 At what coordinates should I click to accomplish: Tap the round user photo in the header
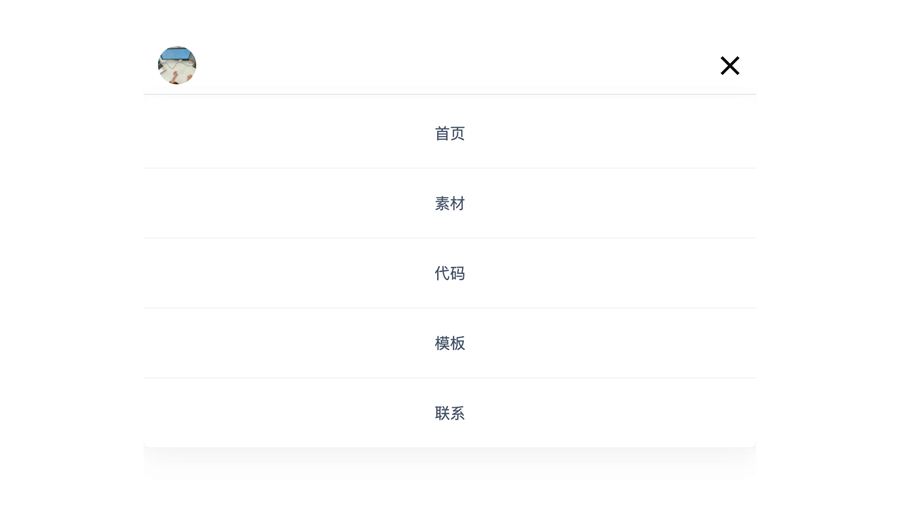[177, 65]
